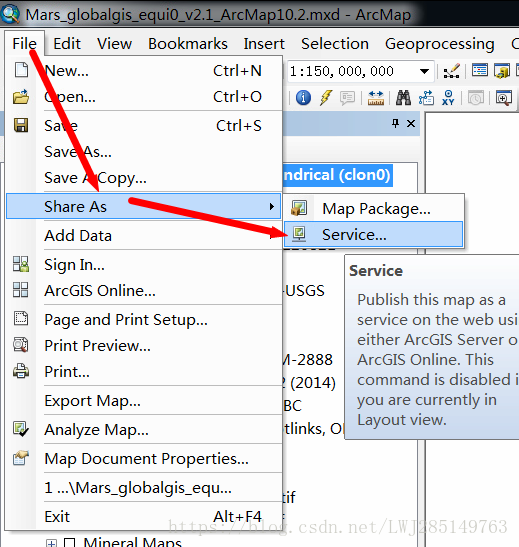The height and width of the screenshot is (547, 519).
Task: Click the Editor Toolbar pencil icon
Action: coord(452,71)
